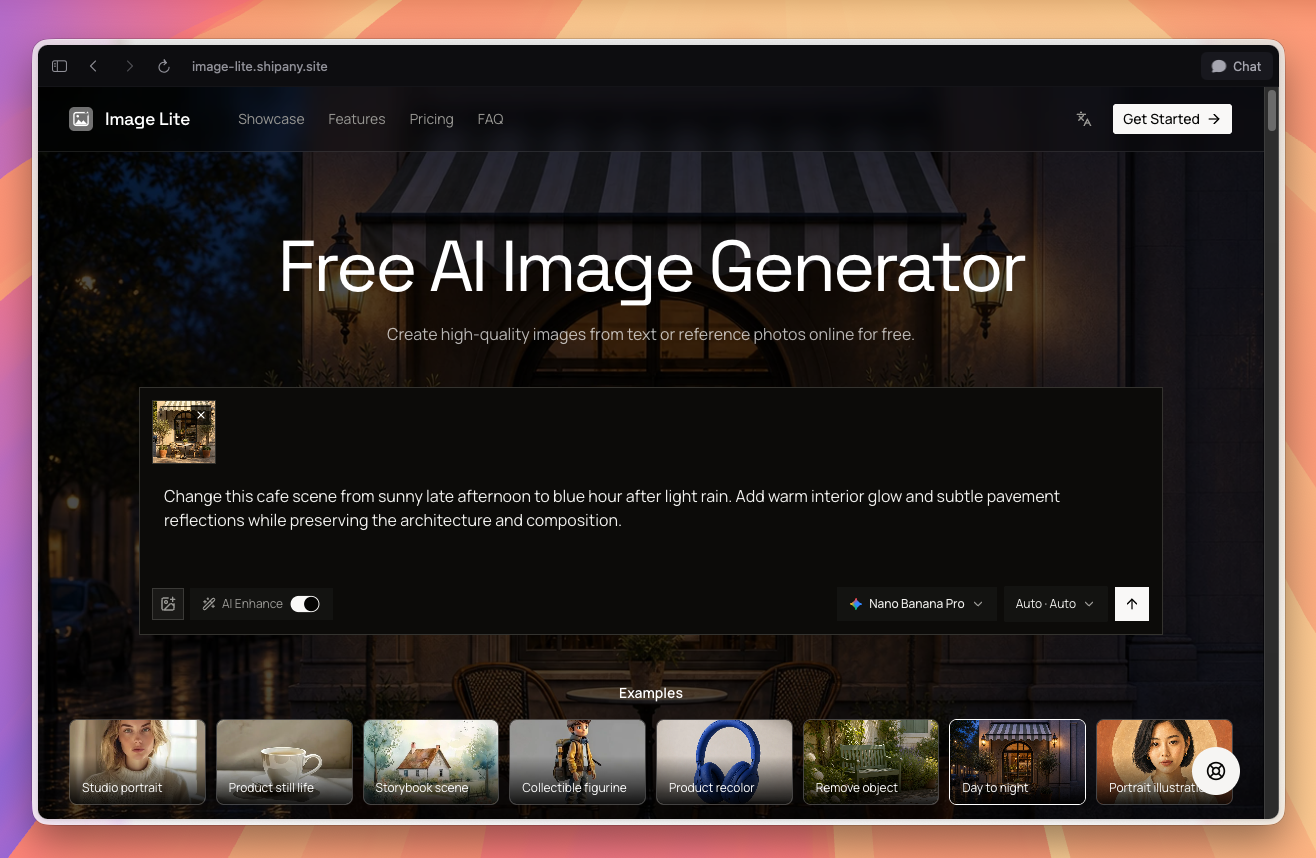Click the Get Started button

pos(1172,119)
